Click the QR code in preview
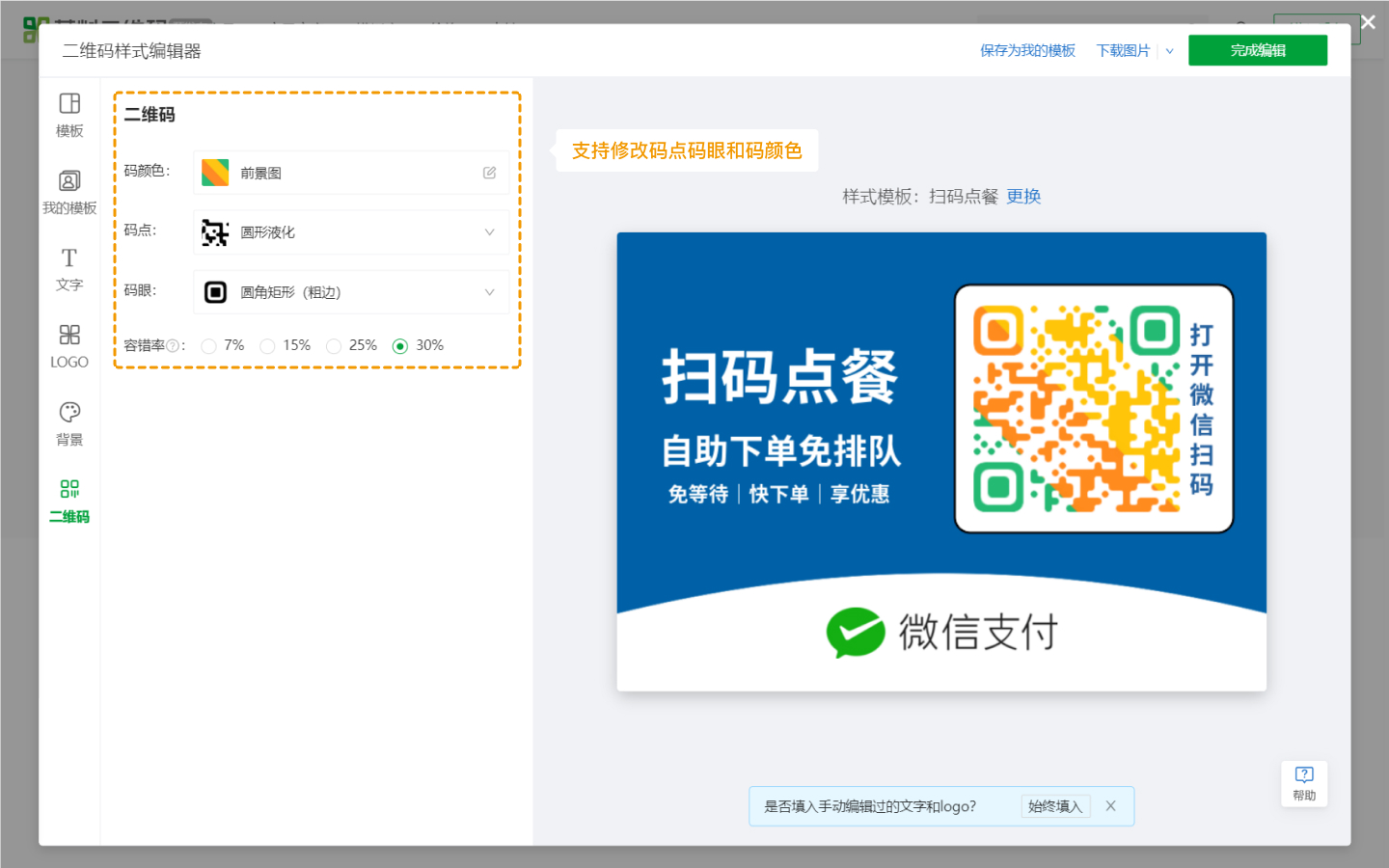The height and width of the screenshot is (868, 1389). pyautogui.click(x=1076, y=409)
